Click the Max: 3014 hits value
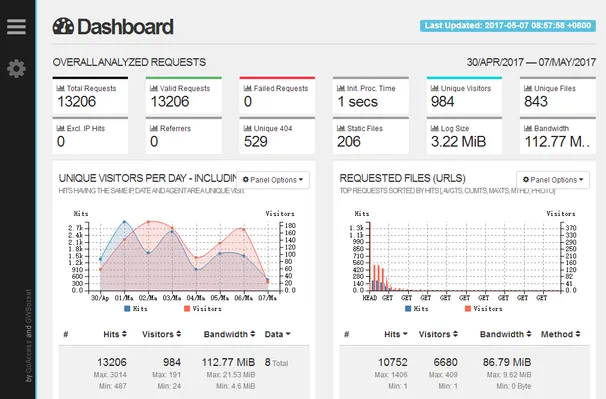 click(110, 375)
